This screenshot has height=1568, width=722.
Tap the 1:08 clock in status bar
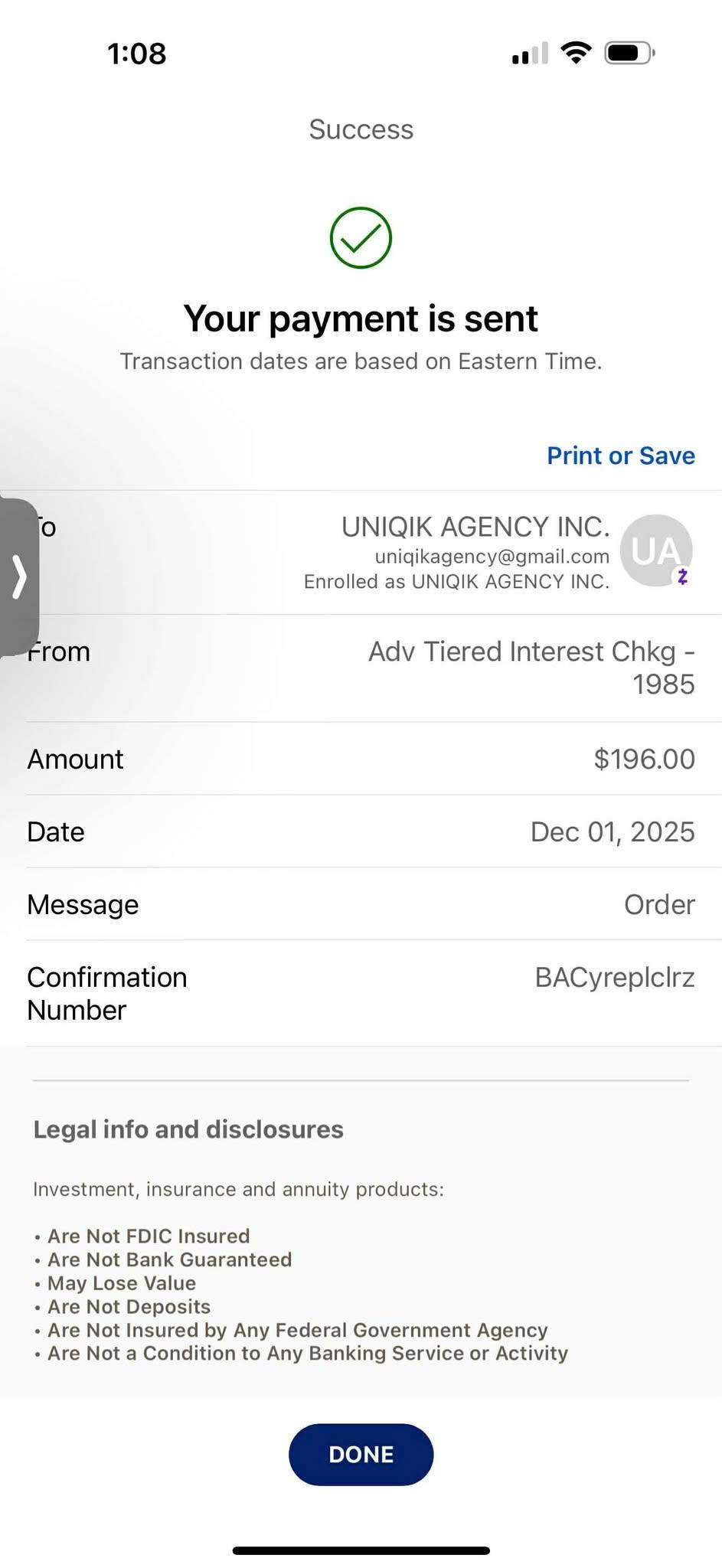tap(136, 54)
